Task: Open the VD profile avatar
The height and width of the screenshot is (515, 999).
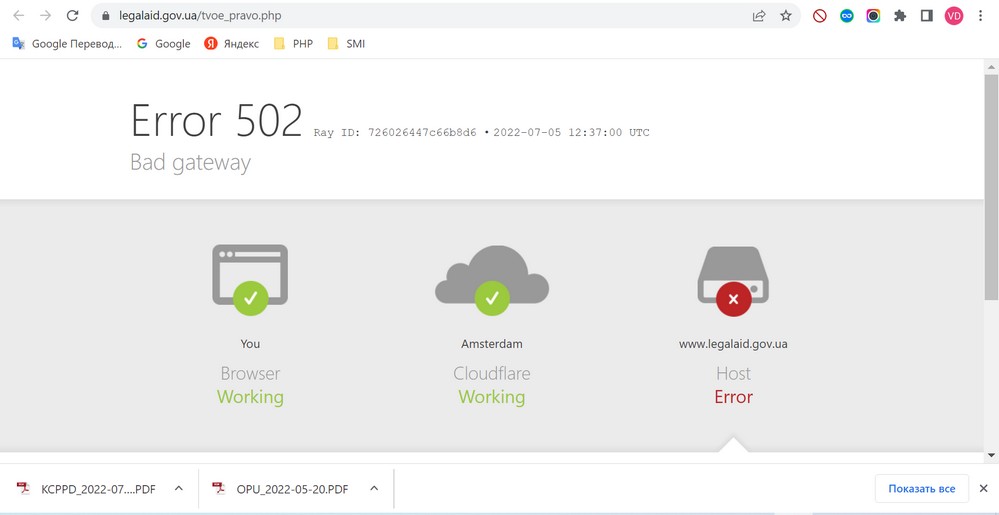Action: tap(954, 16)
